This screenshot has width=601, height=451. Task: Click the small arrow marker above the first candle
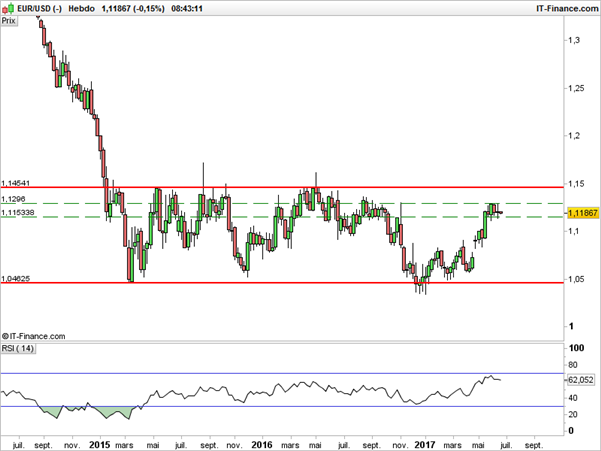pyautogui.click(x=38, y=17)
